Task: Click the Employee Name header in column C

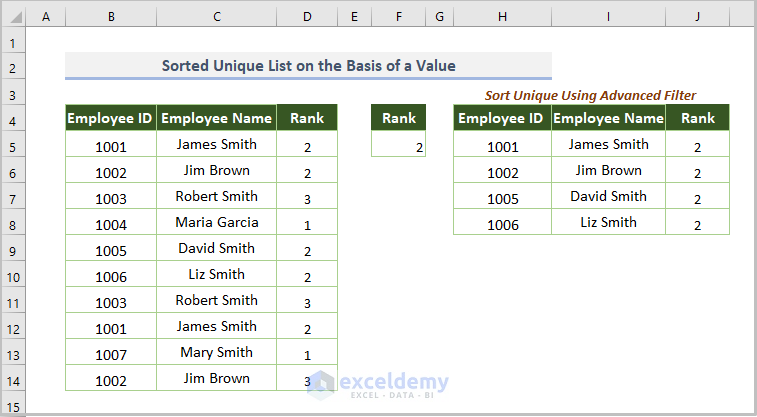Action: [x=216, y=118]
